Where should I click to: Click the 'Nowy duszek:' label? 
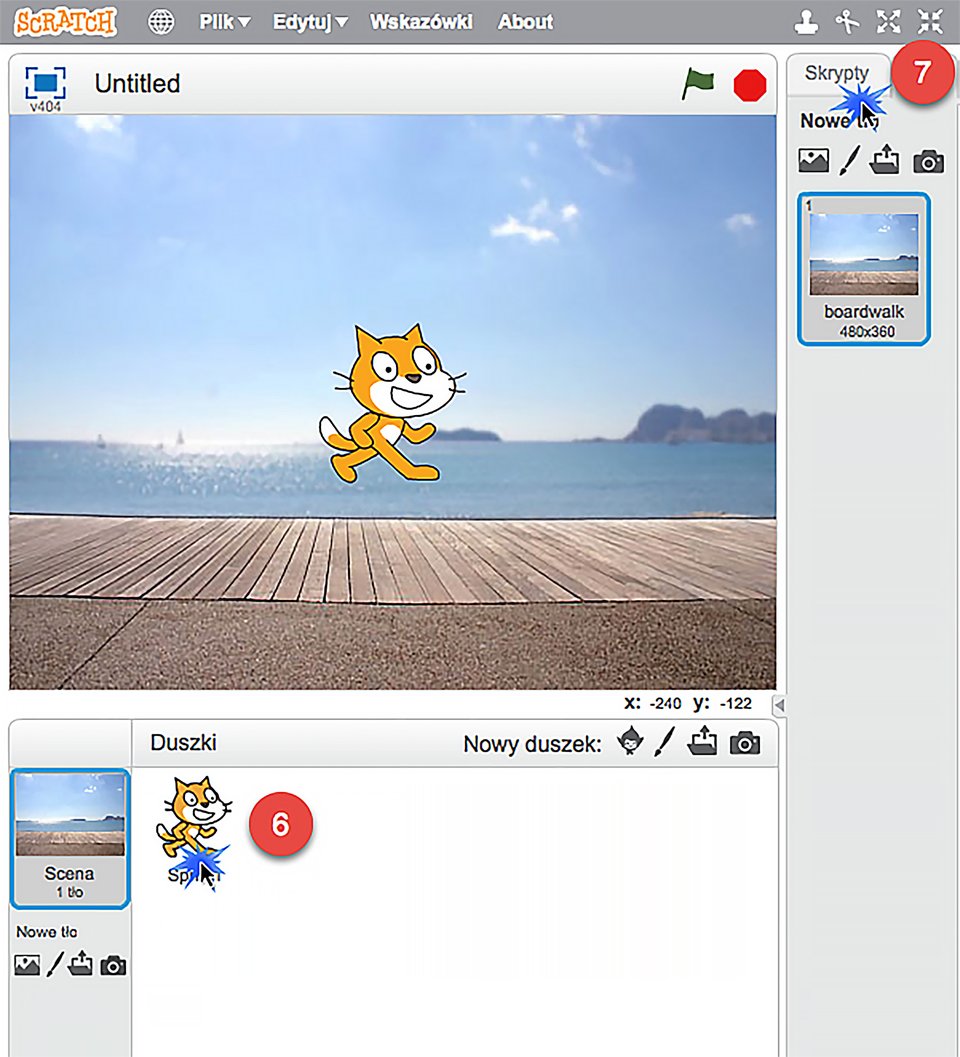[x=532, y=744]
